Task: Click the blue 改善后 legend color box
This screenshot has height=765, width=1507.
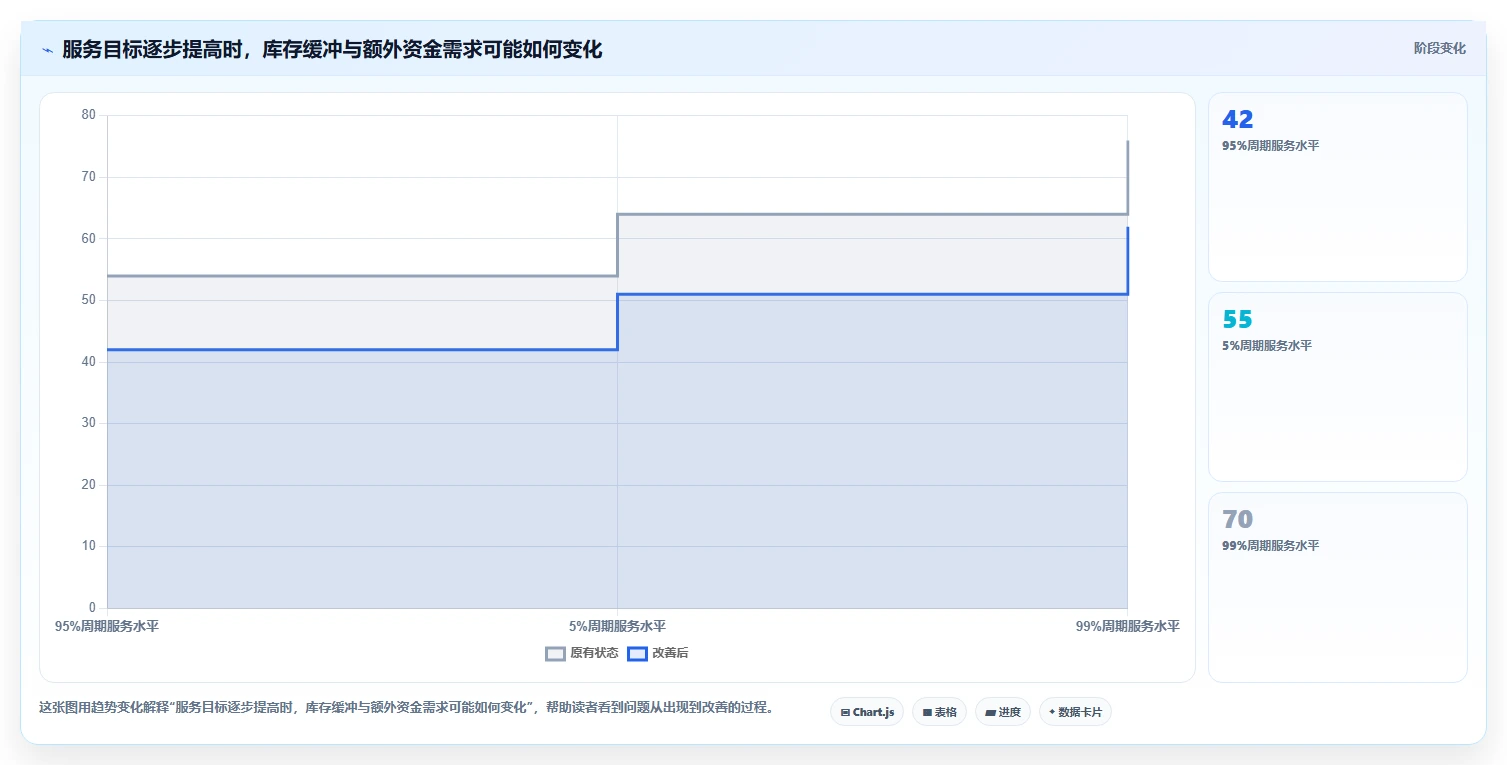Action: (x=637, y=653)
